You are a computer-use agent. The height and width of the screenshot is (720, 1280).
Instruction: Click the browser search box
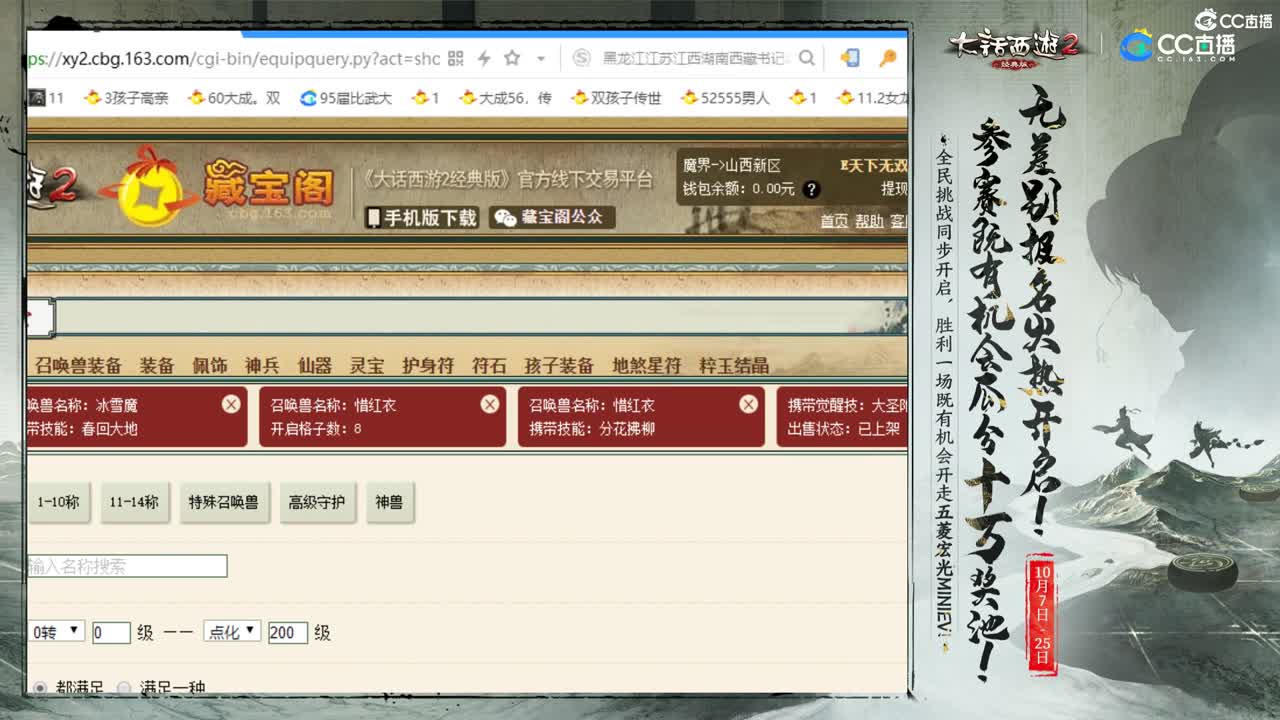pyautogui.click(x=696, y=59)
